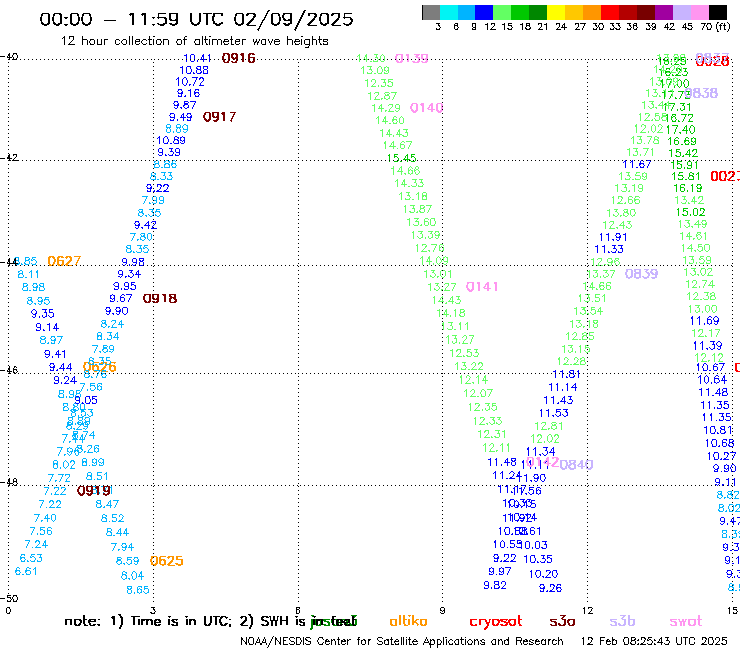Select the dark blue 12 ft legend swatch
Image resolution: width=740 pixels, height=650 pixels.
[484, 12]
